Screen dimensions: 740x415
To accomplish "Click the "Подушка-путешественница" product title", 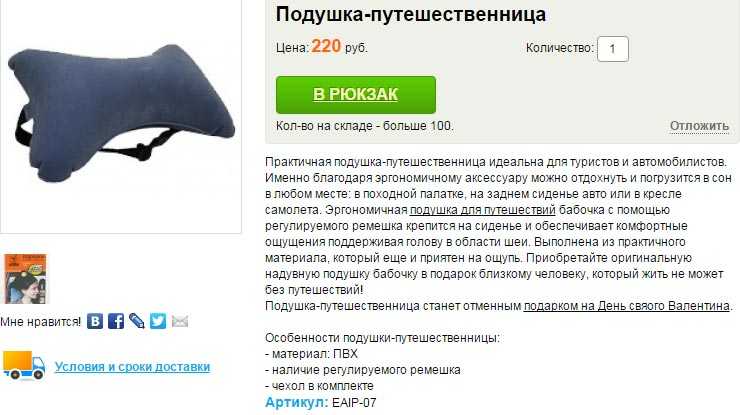I will pyautogui.click(x=411, y=14).
